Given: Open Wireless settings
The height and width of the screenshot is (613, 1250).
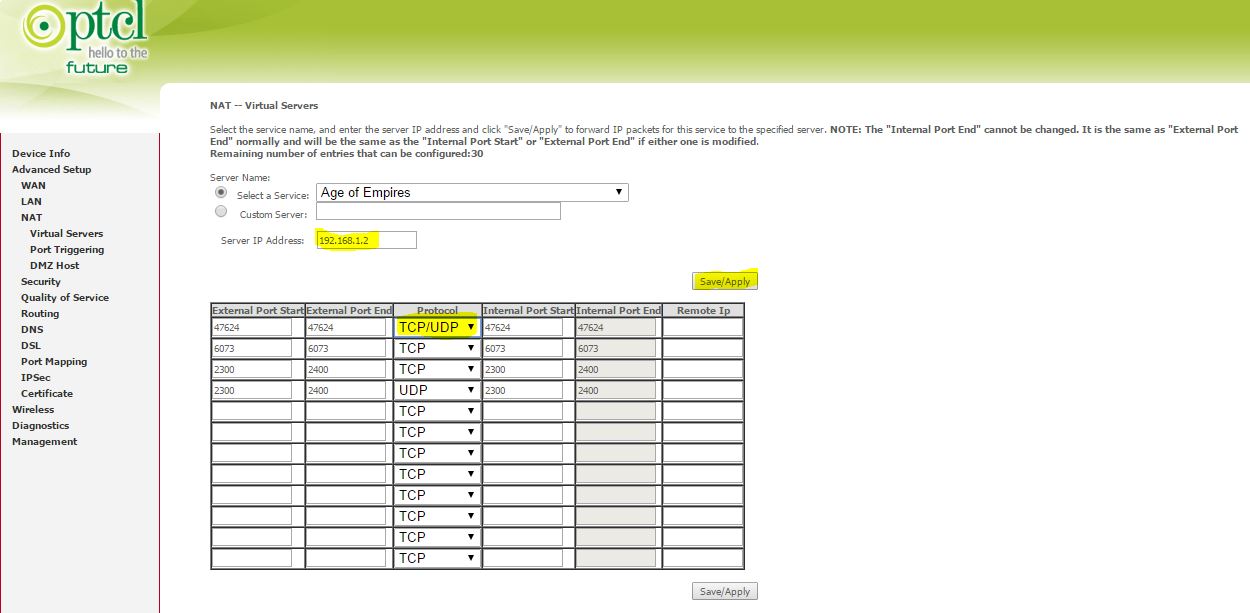Looking at the screenshot, I should (x=33, y=410).
